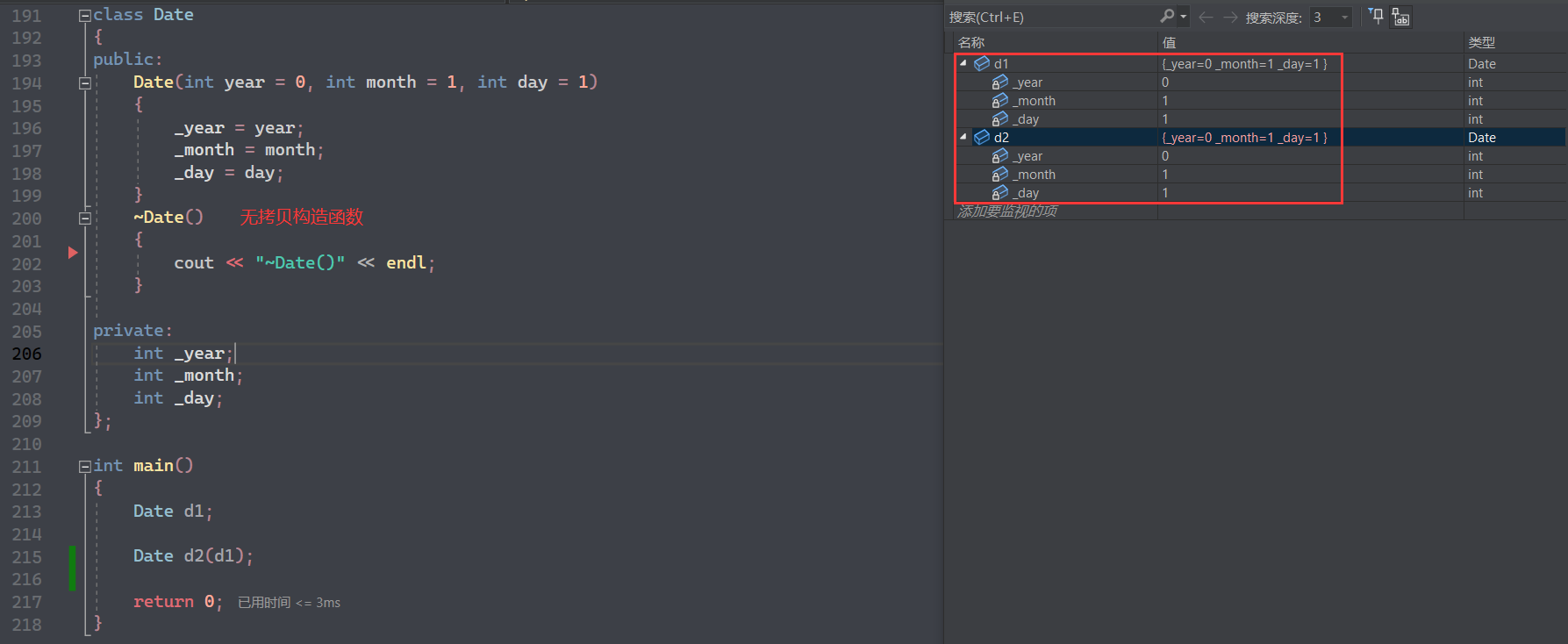Image resolution: width=1568 pixels, height=644 pixels.
Task: Click the 已用时间 <= 3ms perf tip
Action: [x=289, y=602]
